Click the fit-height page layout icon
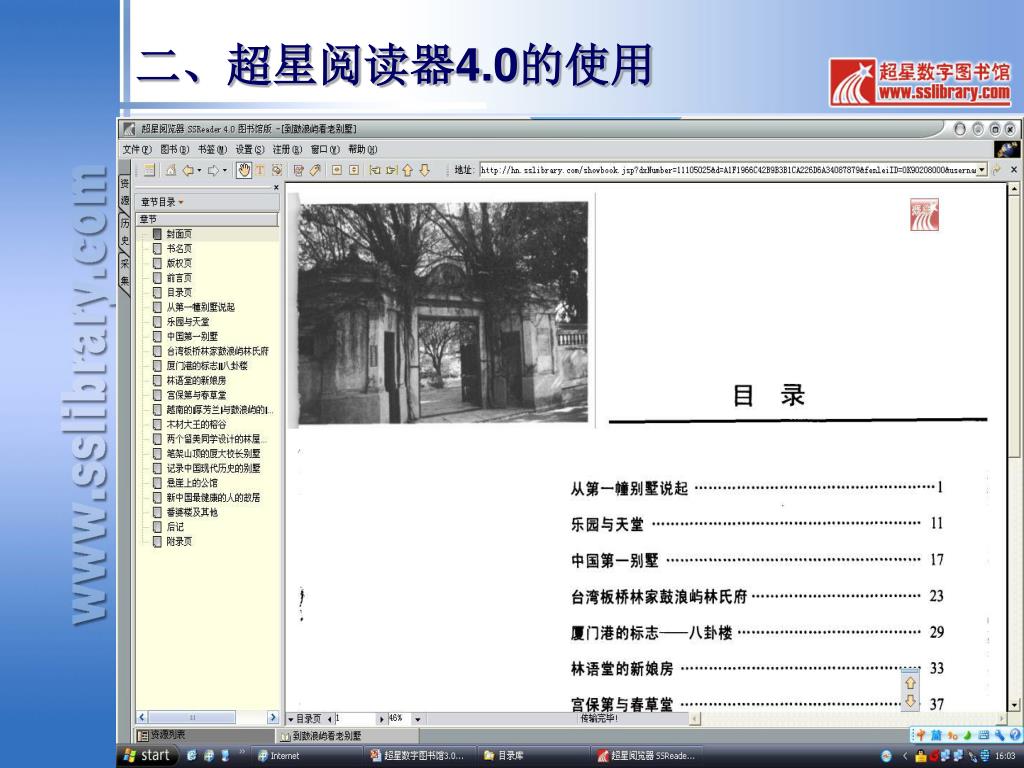The width and height of the screenshot is (1024, 768). 354,170
